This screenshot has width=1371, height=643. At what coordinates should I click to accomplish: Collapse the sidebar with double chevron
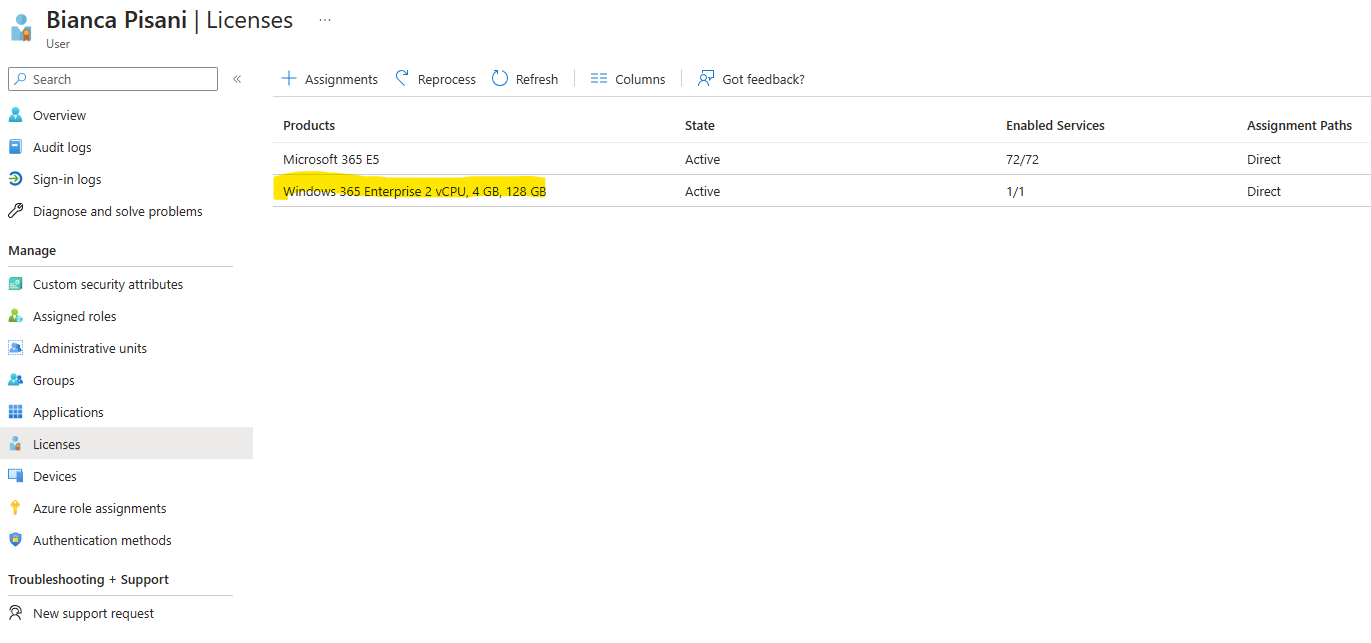click(x=237, y=79)
